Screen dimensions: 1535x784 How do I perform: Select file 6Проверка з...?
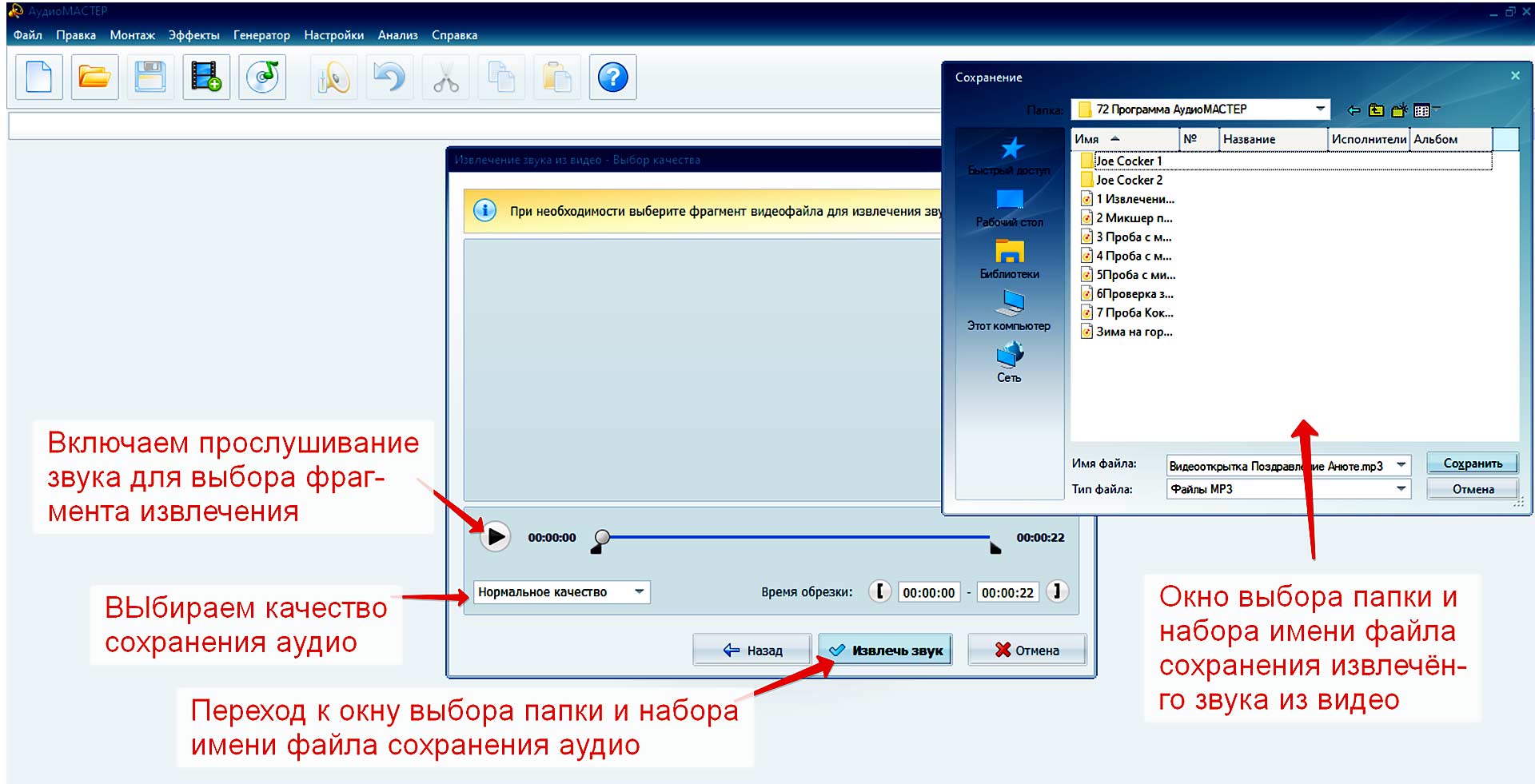click(x=1127, y=294)
